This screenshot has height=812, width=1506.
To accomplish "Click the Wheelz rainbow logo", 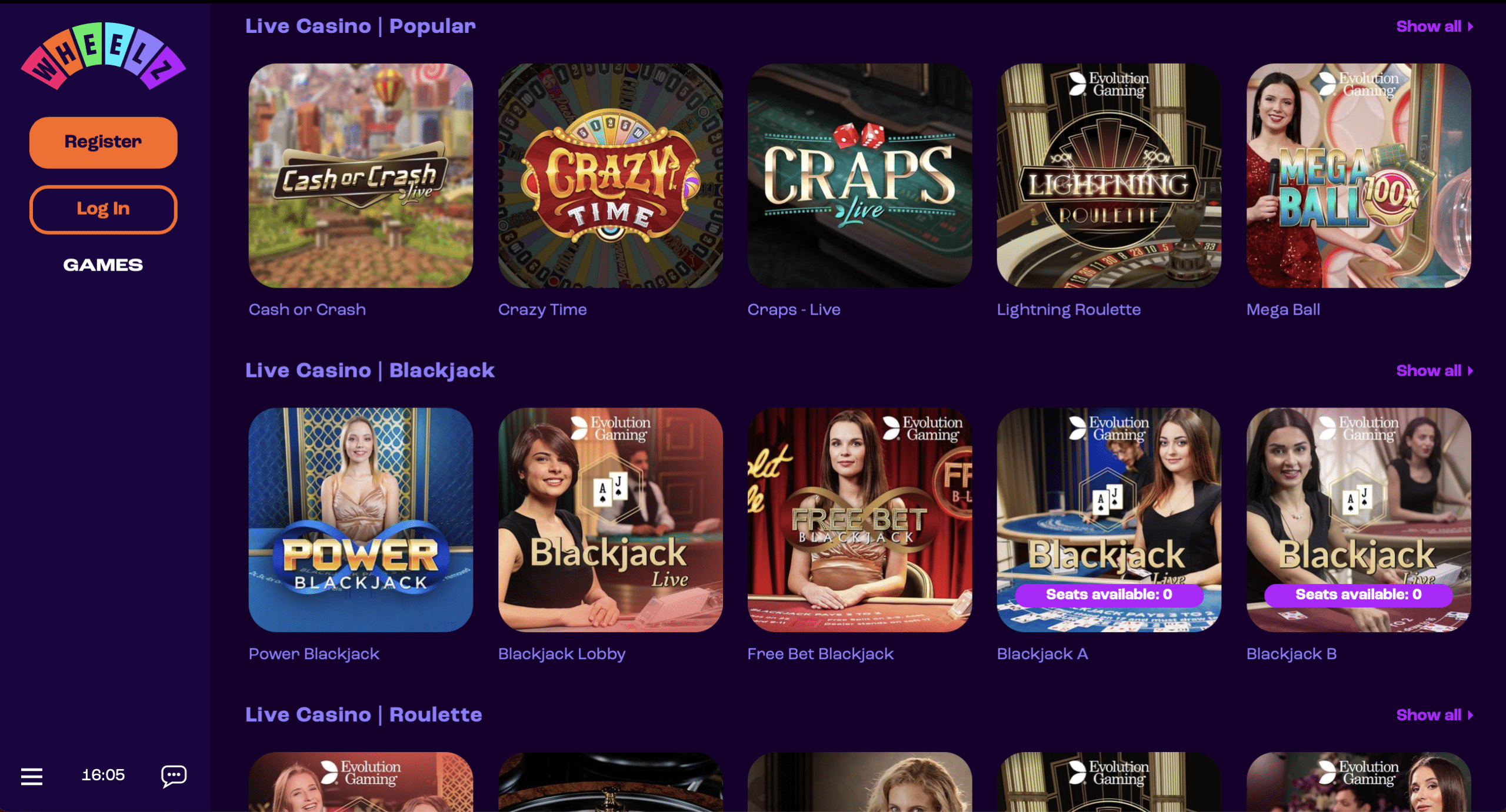I will tap(104, 56).
